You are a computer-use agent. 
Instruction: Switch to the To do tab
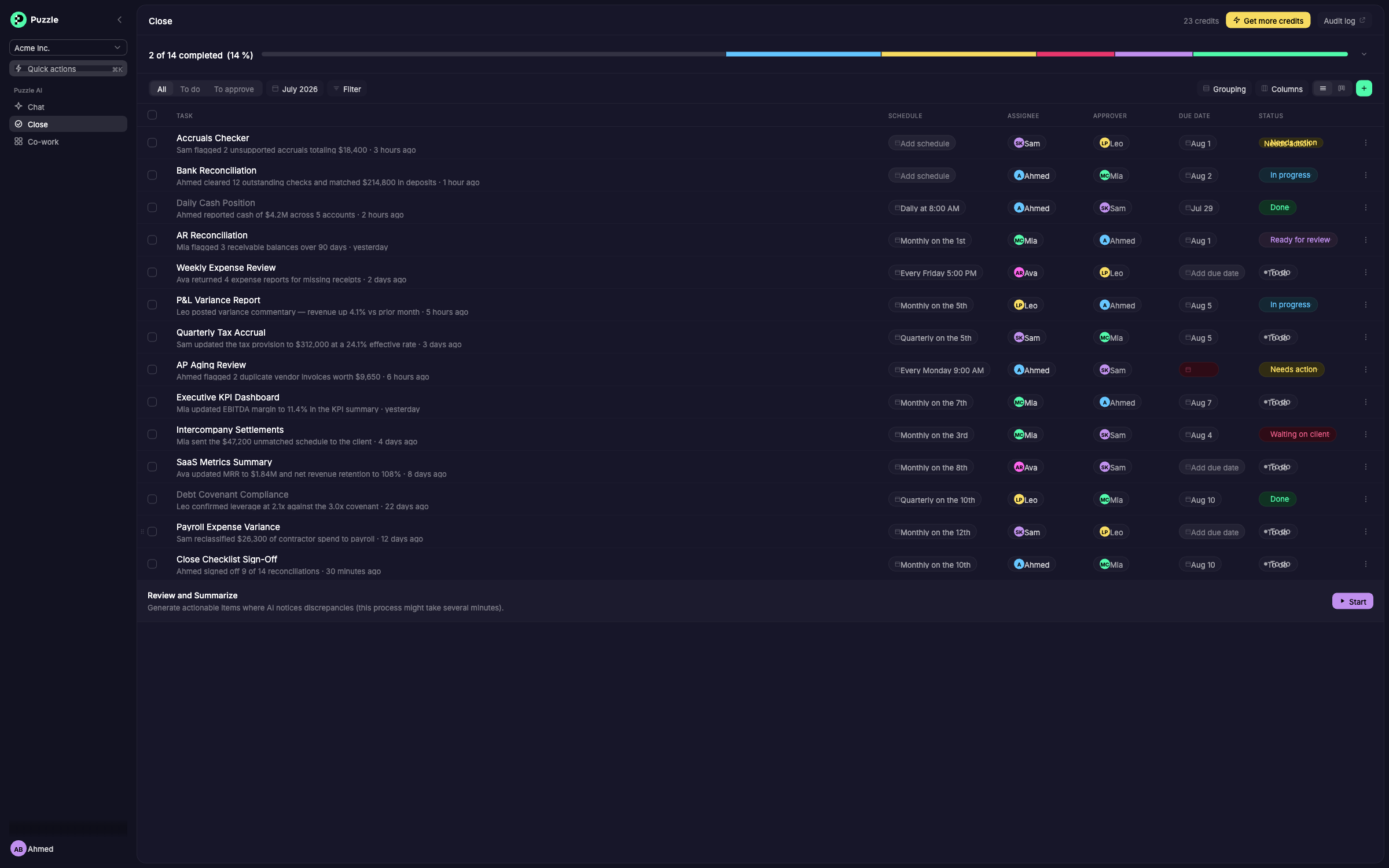[190, 89]
